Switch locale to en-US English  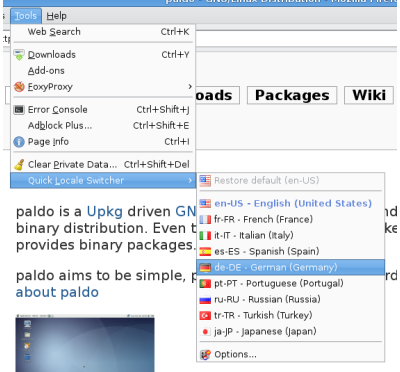pyautogui.click(x=290, y=203)
